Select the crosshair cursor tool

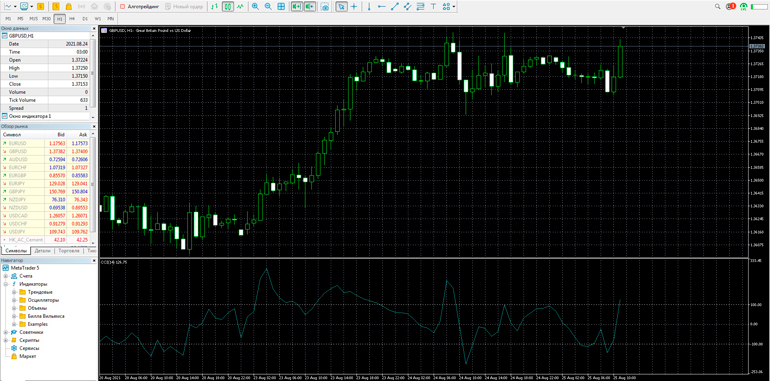(x=354, y=7)
